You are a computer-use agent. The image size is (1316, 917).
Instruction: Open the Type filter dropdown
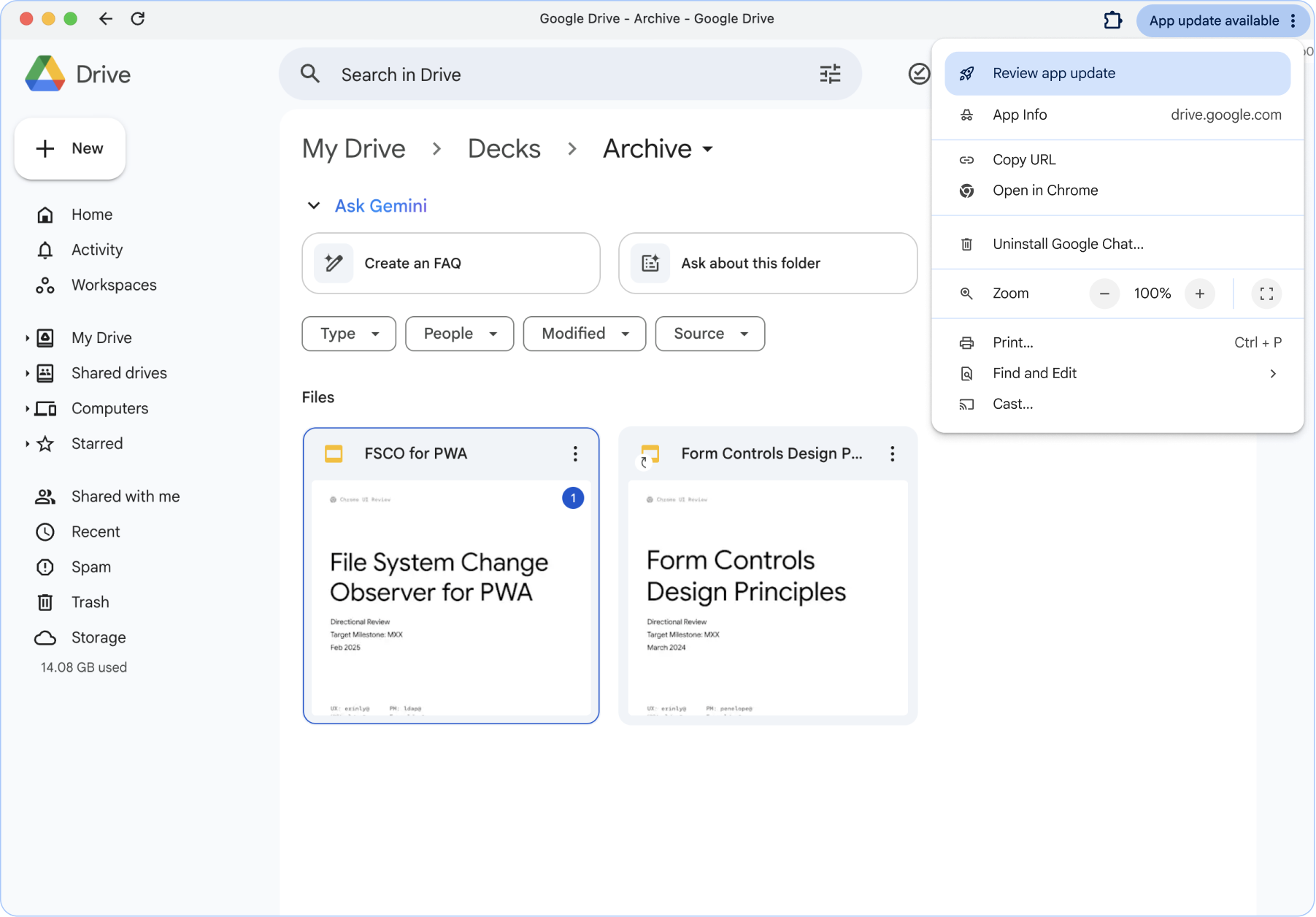[349, 334]
